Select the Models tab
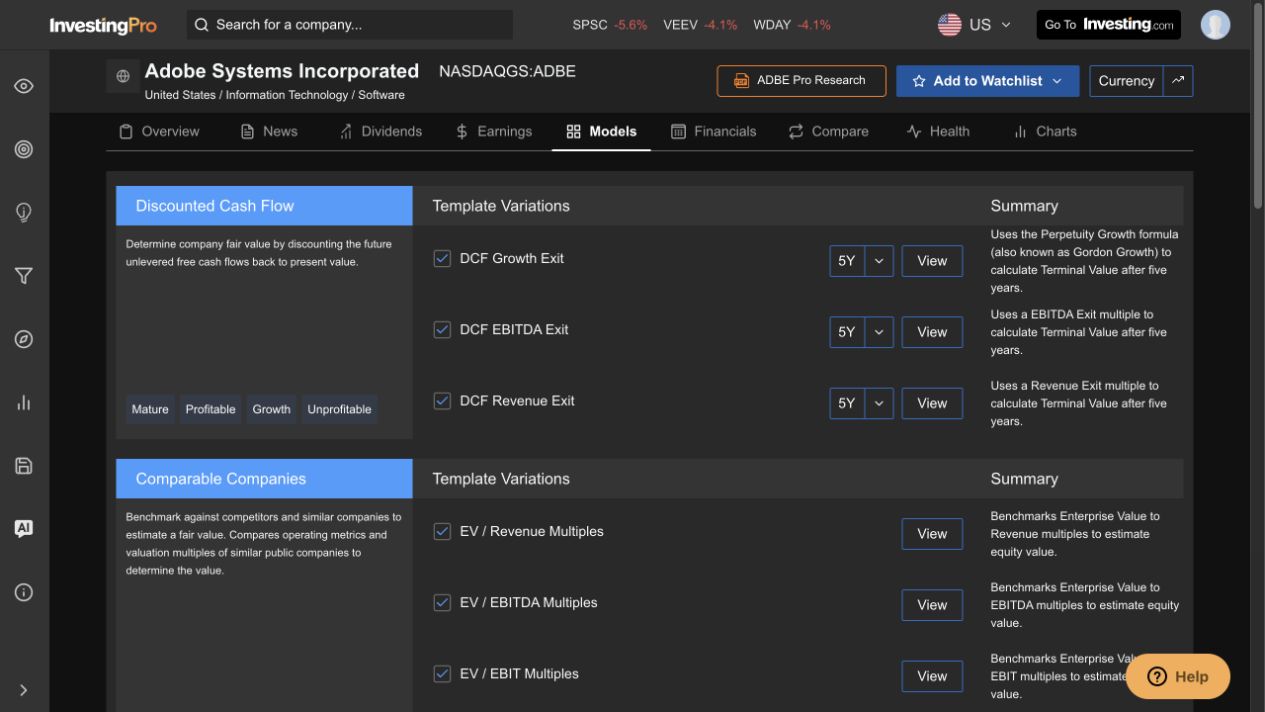This screenshot has width=1265, height=712. (x=601, y=131)
